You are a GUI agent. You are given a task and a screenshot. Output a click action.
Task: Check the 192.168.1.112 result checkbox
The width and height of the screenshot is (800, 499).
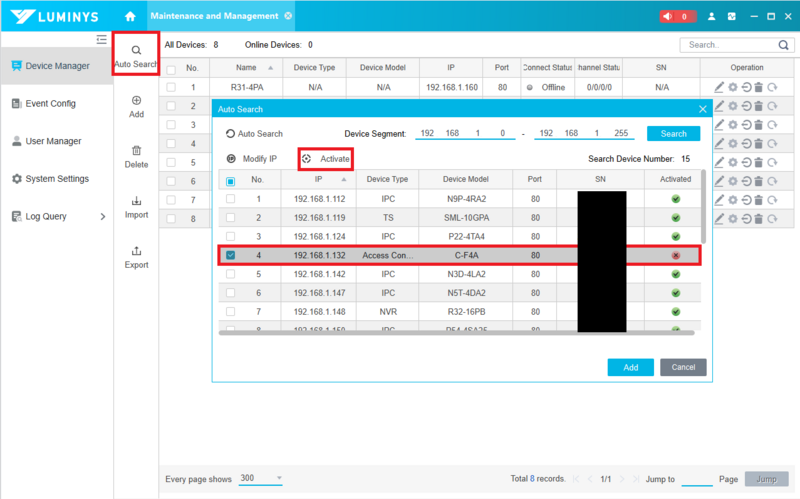tap(231, 198)
